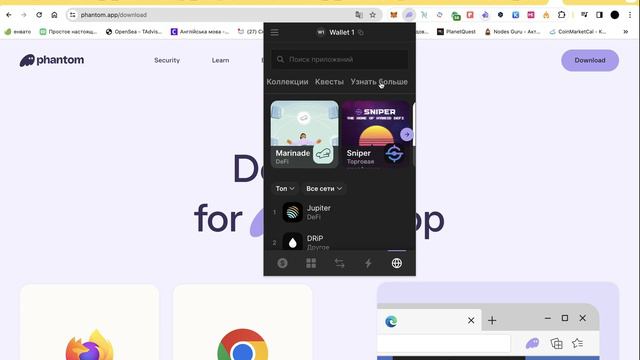Open the browser profile avatar
This screenshot has width=640, height=360.
[x=615, y=15]
